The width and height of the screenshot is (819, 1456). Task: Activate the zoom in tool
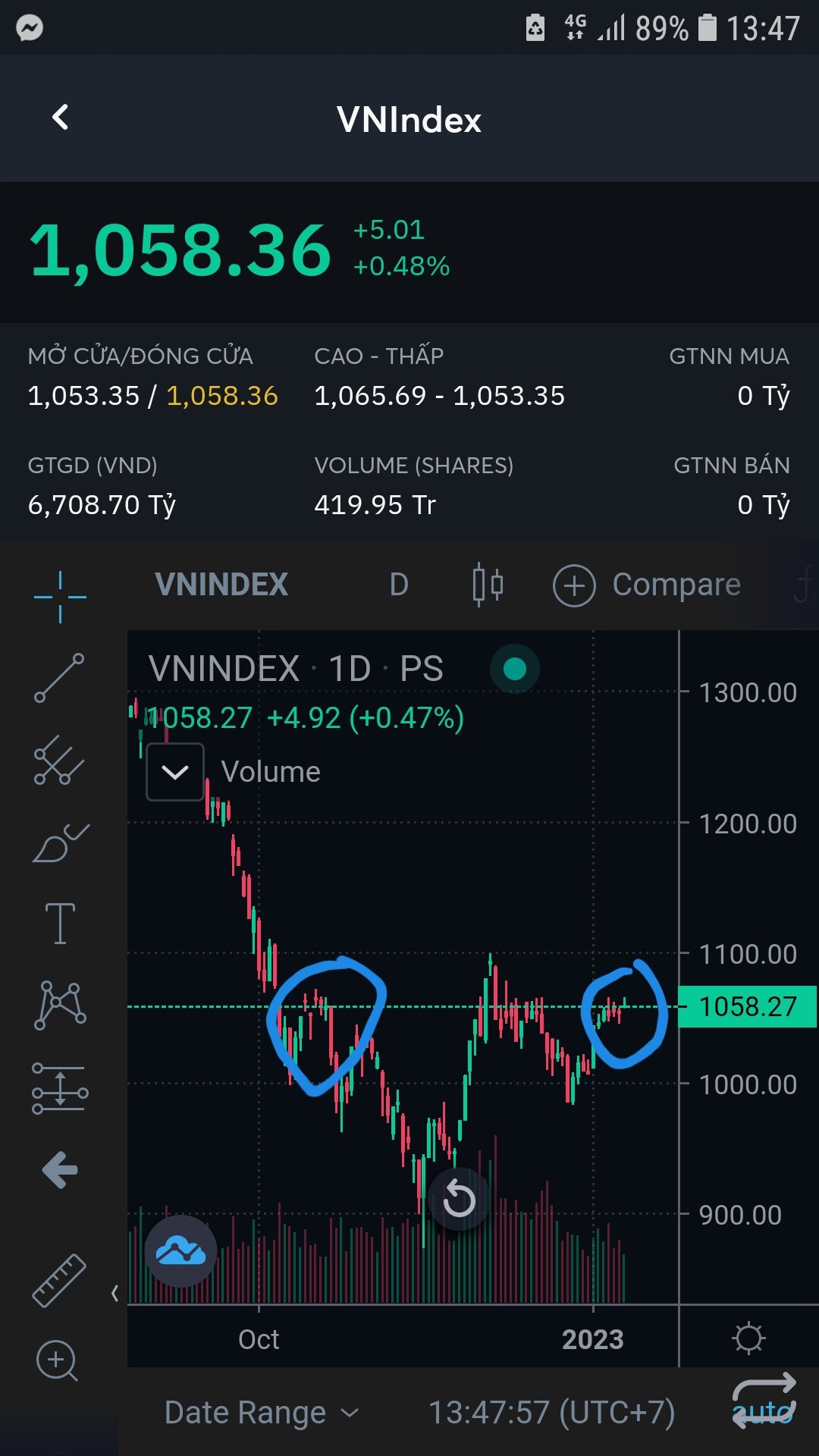coord(57,1361)
